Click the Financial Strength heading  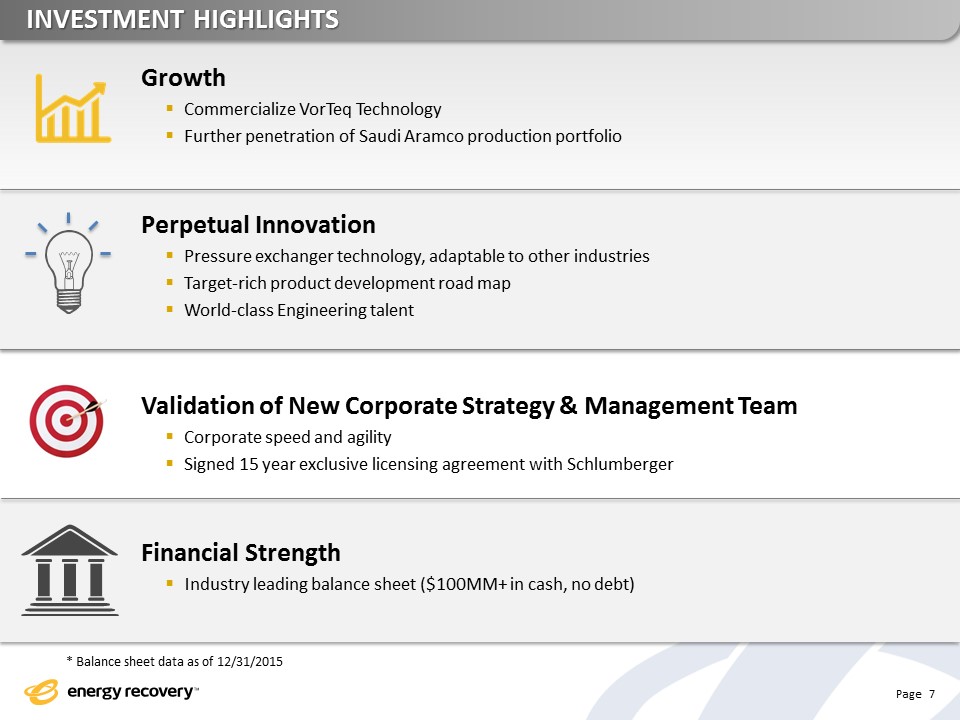pos(241,552)
